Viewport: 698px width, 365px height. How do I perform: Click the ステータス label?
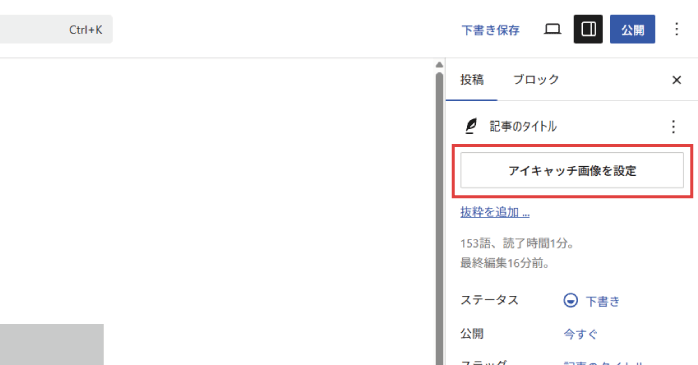click(x=490, y=300)
